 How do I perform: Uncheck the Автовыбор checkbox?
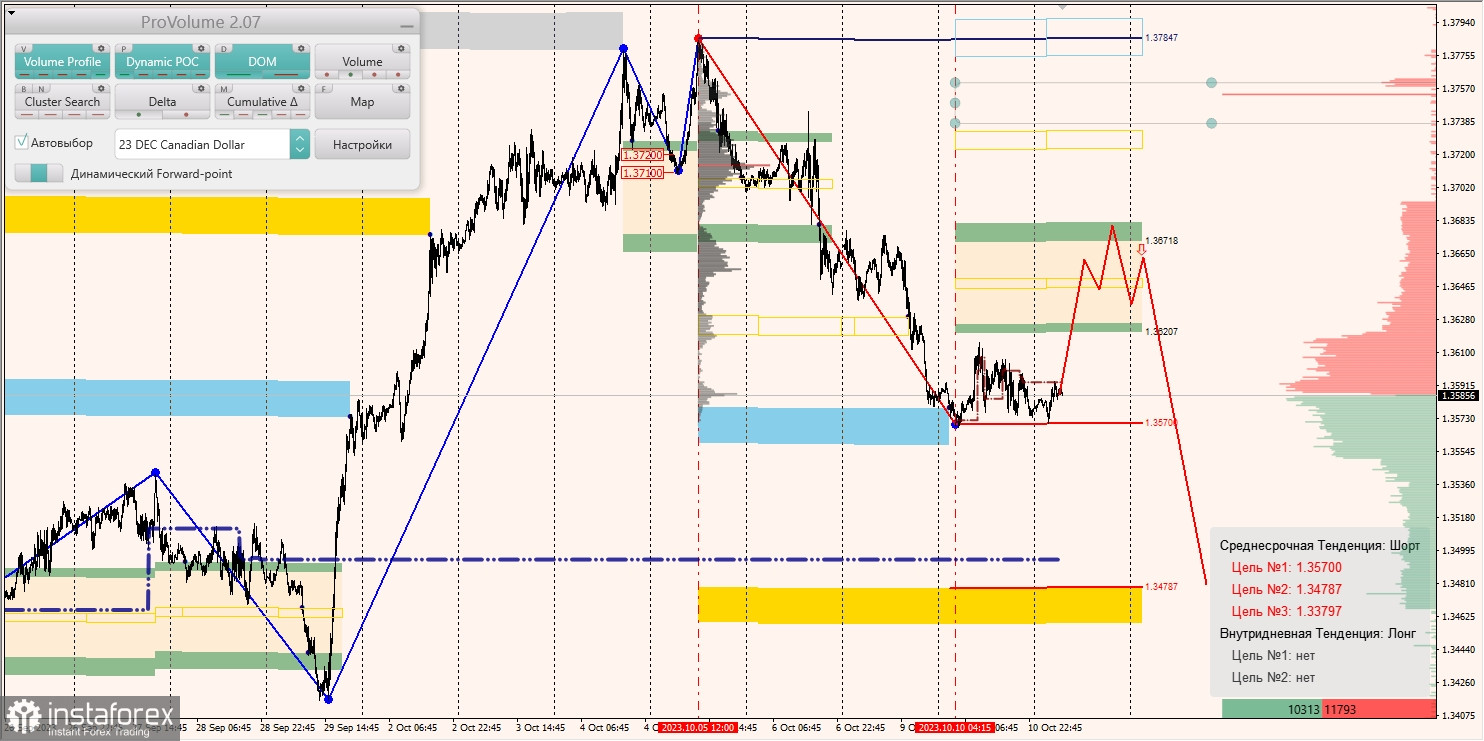22,143
